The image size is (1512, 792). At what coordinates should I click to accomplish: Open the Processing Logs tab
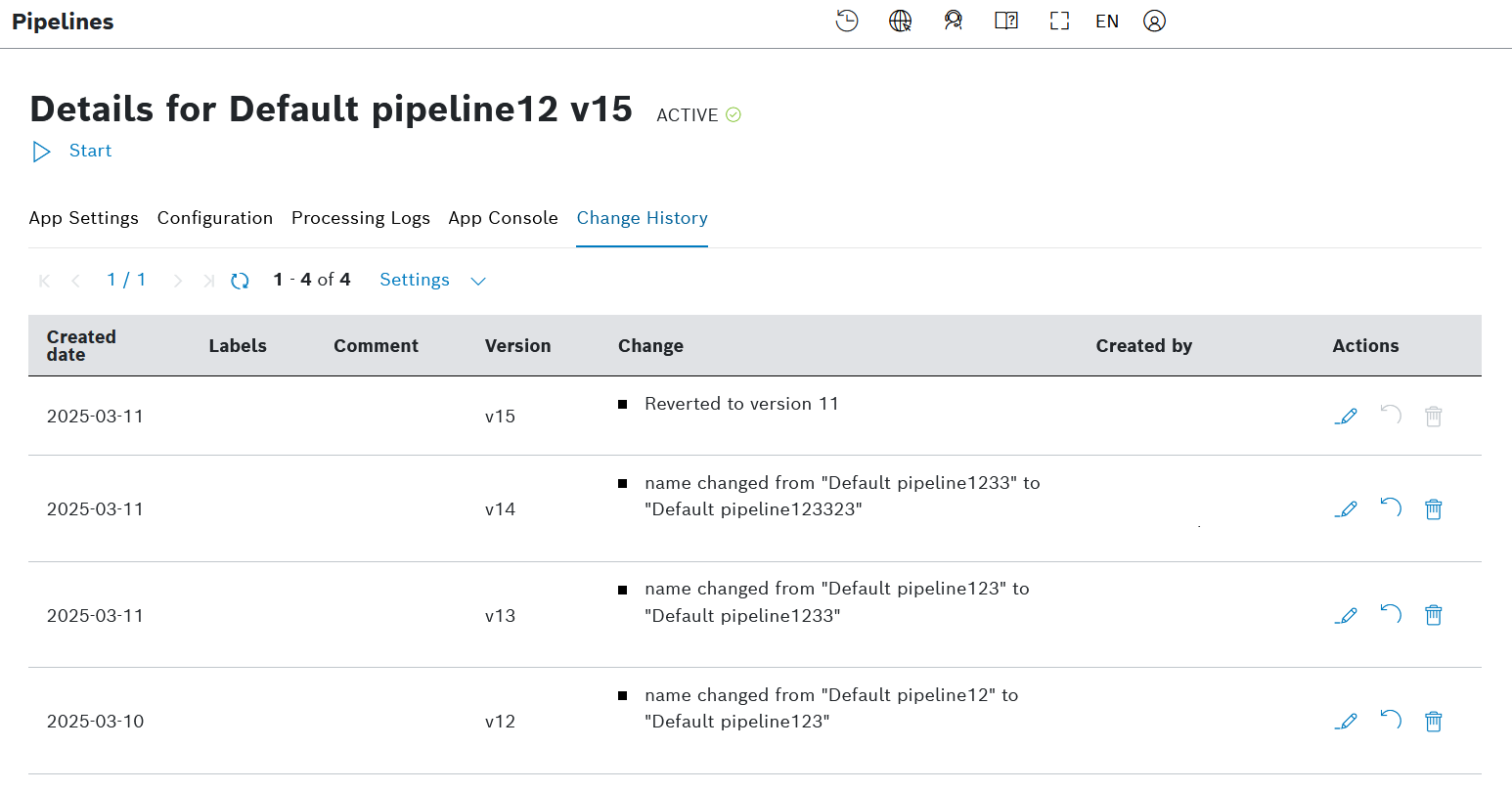pos(361,218)
